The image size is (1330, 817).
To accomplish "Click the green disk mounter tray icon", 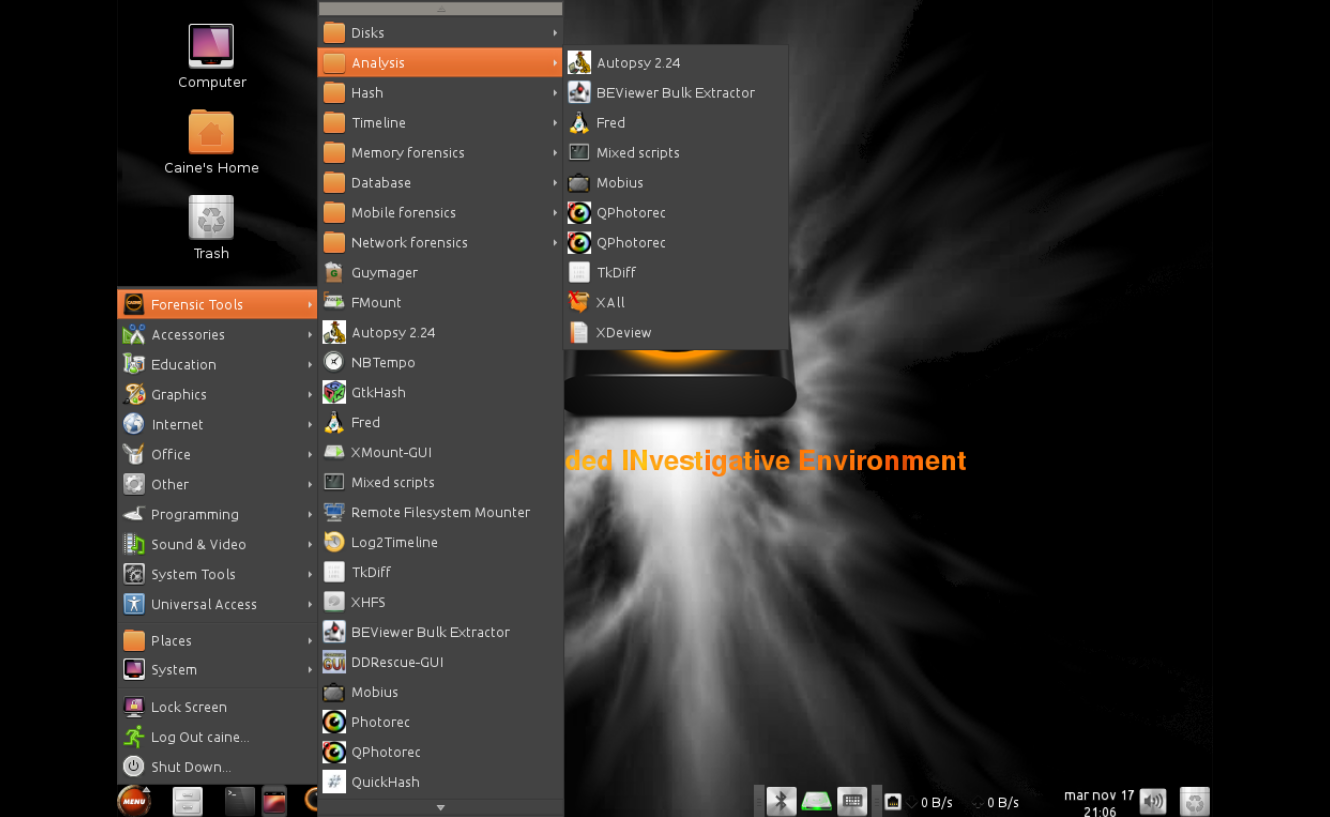I will point(816,801).
